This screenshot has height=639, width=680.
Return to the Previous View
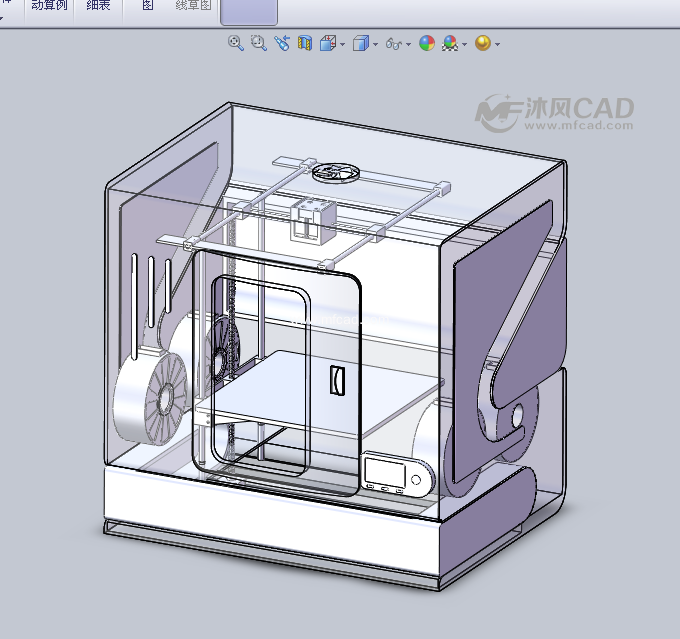[x=282, y=43]
